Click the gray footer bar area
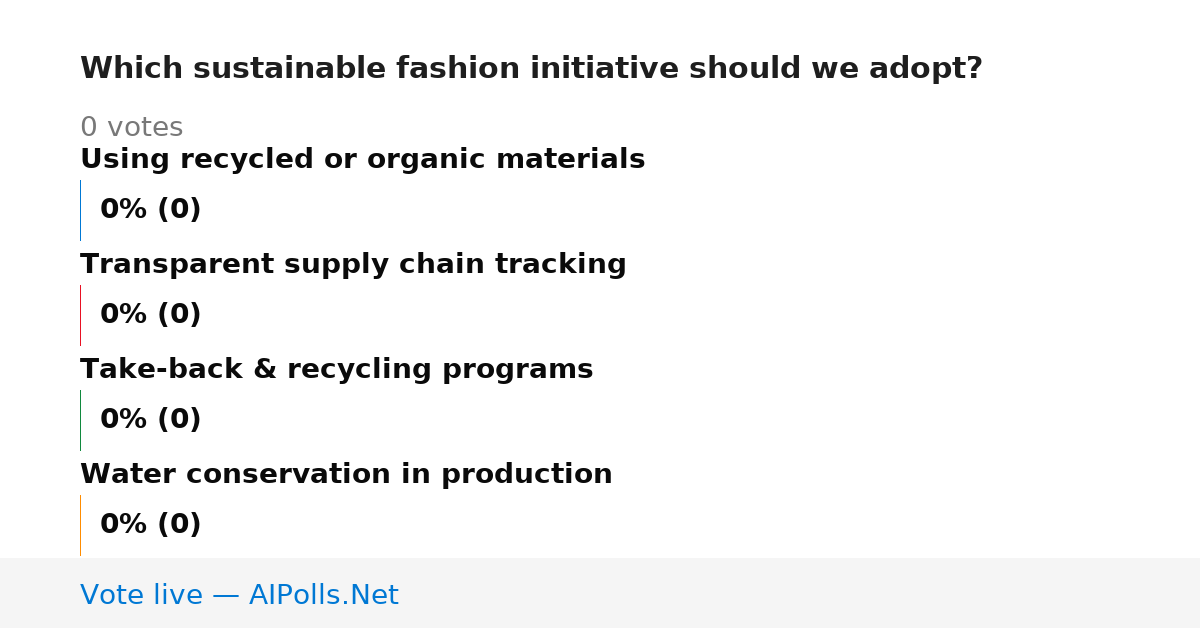This screenshot has height=628, width=1200. pos(600,593)
